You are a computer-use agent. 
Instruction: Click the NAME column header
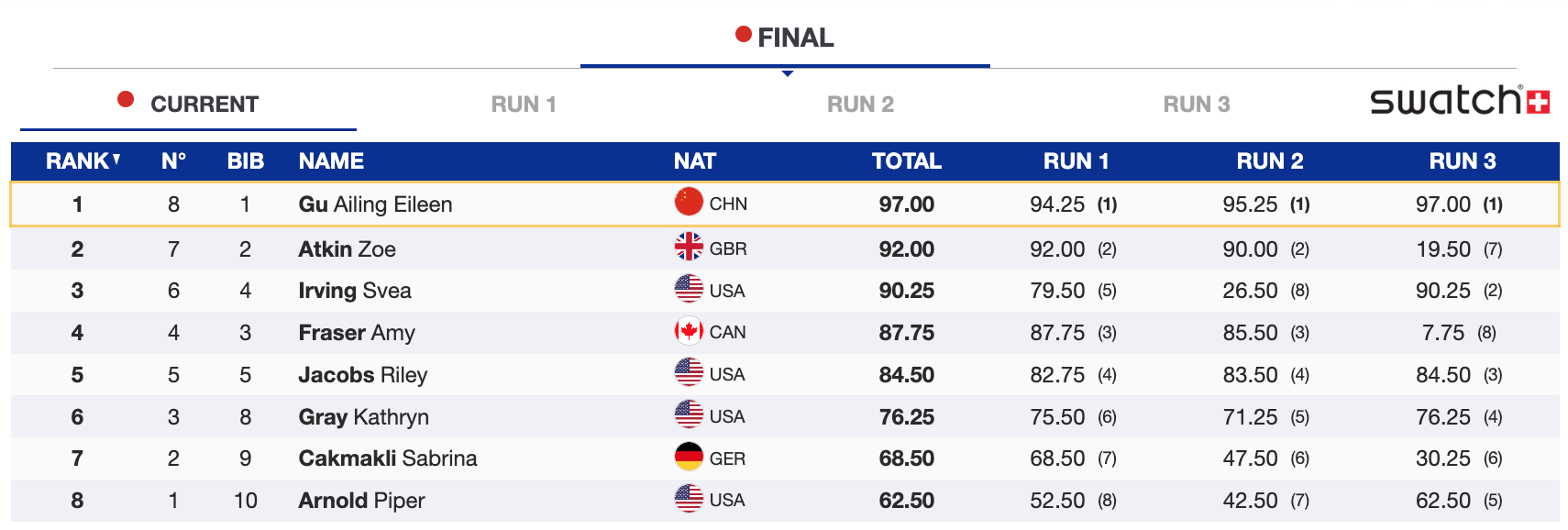(x=331, y=161)
